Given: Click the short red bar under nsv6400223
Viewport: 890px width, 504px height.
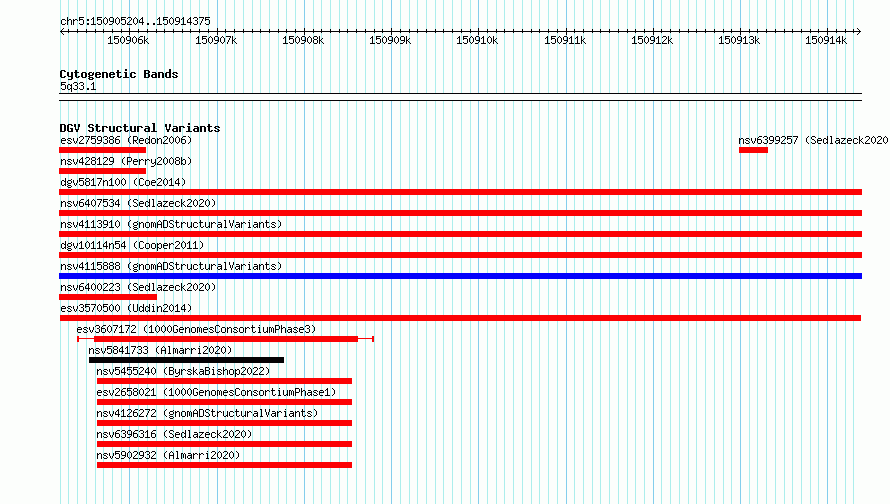Looking at the screenshot, I should [108, 297].
